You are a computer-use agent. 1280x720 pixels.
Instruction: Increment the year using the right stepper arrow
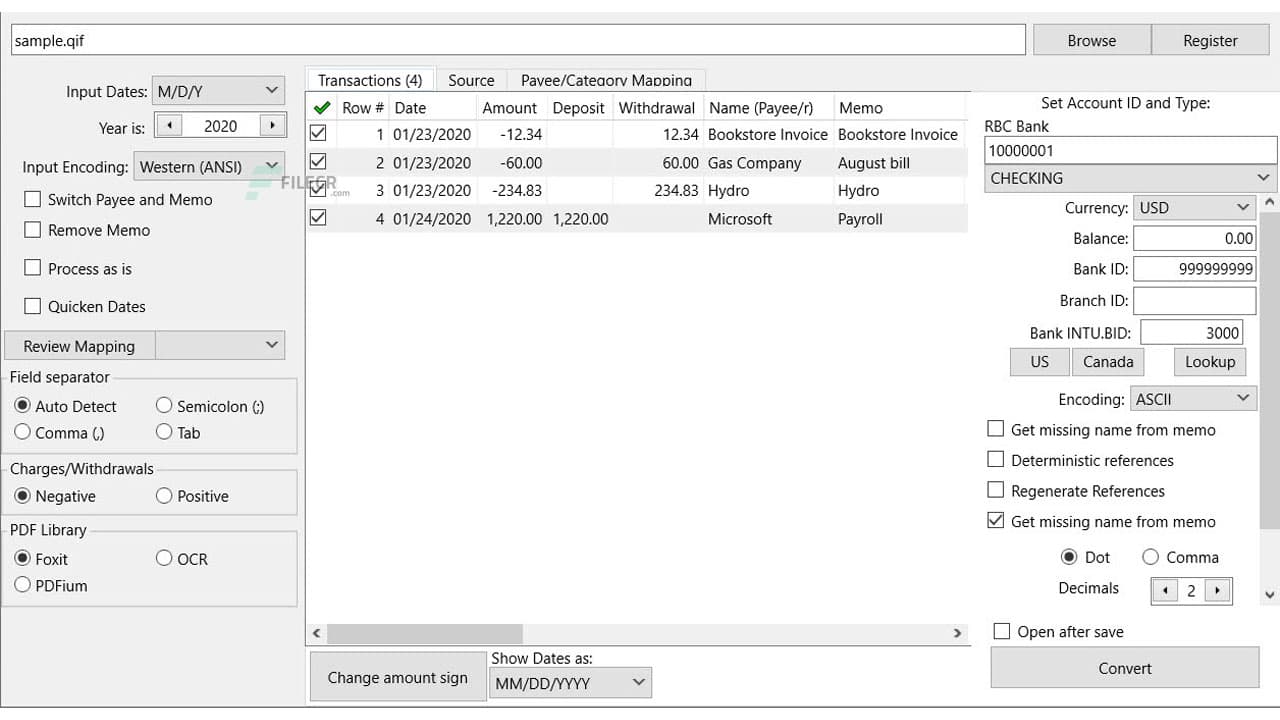271,126
